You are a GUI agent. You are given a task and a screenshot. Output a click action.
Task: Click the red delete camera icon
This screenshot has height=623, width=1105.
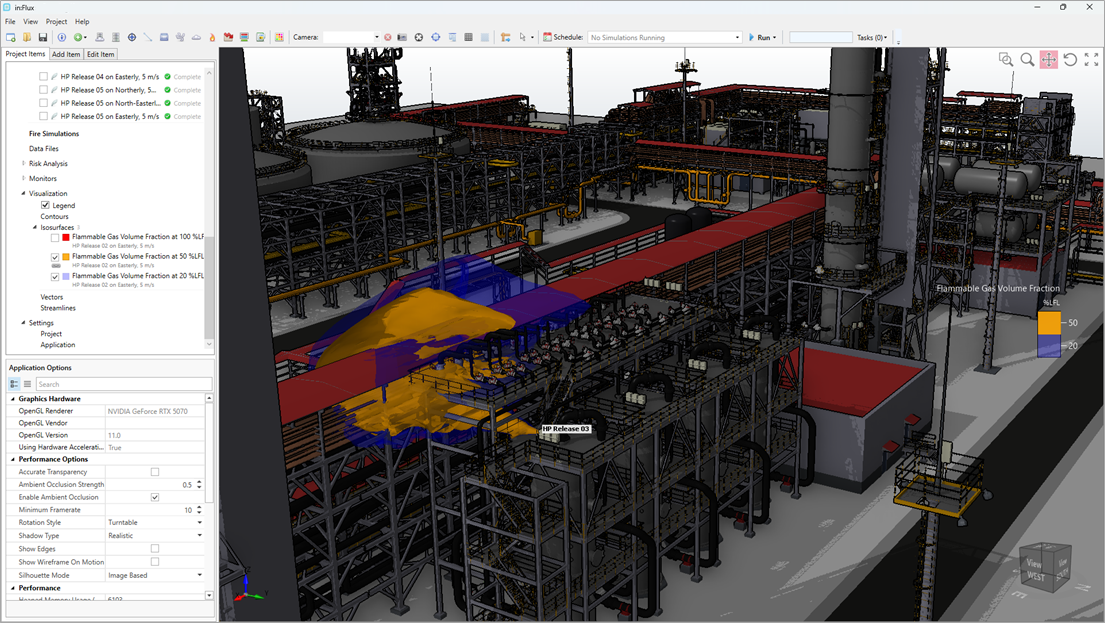click(x=388, y=37)
